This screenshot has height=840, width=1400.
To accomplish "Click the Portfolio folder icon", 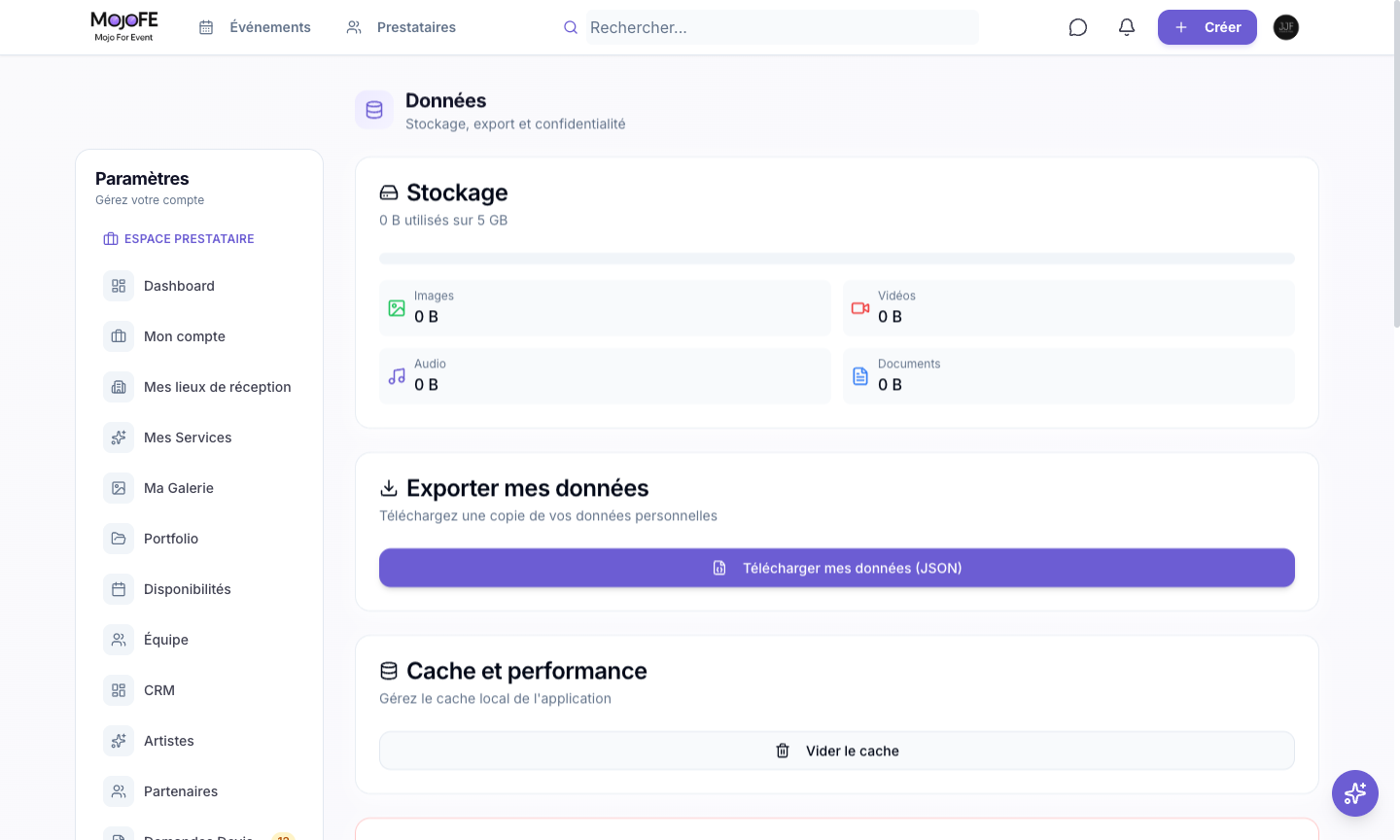I will coord(119,539).
